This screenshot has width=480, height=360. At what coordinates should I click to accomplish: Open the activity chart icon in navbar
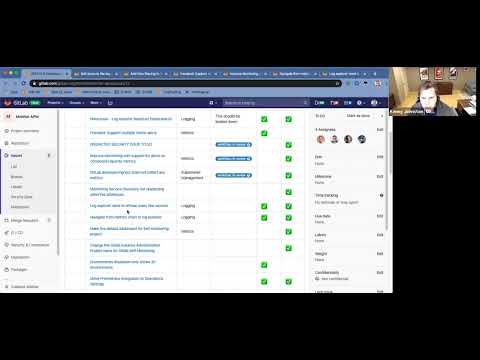[110, 103]
